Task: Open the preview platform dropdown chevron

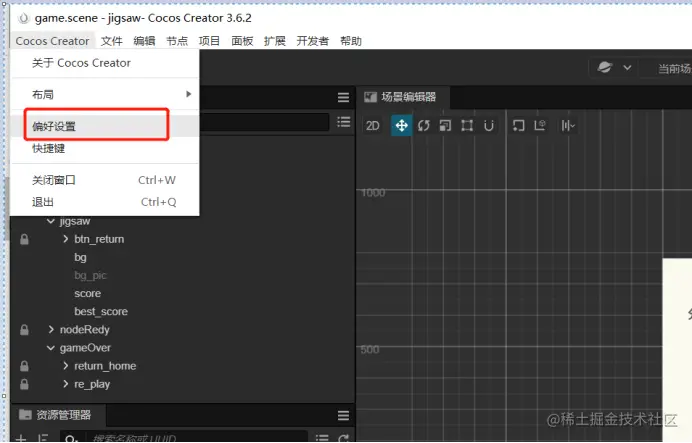Action: (627, 68)
